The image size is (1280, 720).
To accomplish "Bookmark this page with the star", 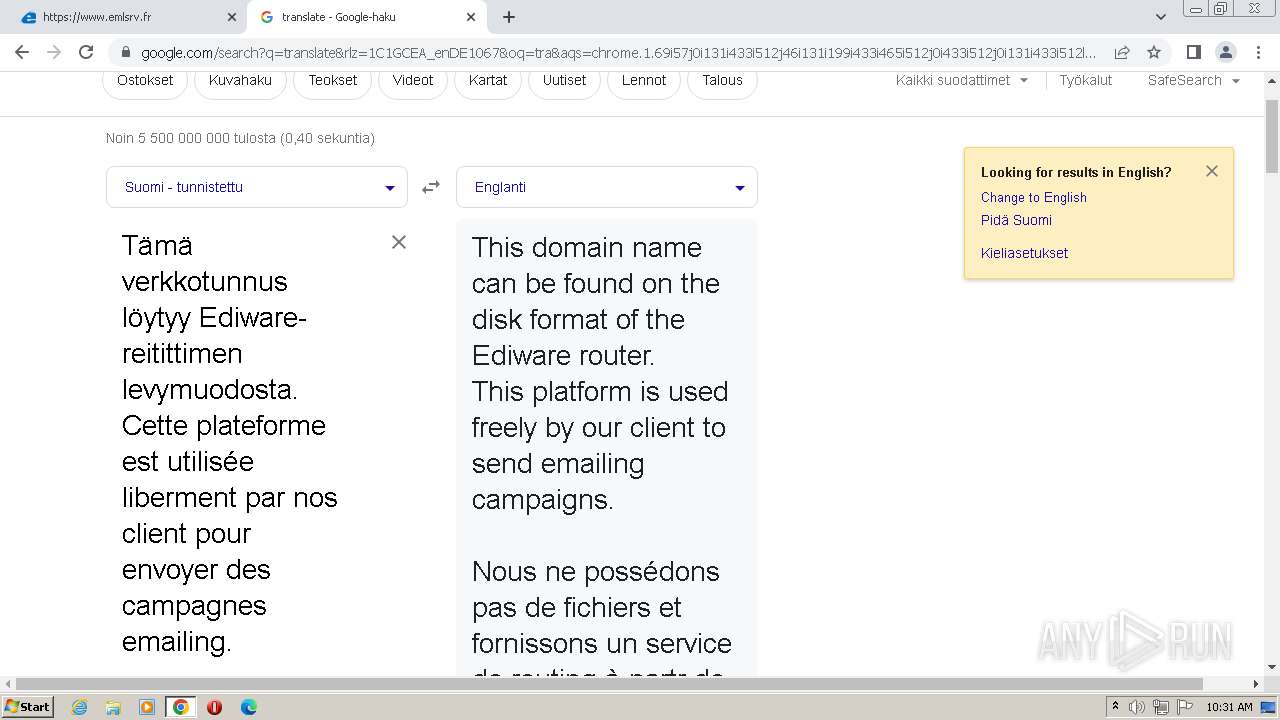I will (1154, 52).
